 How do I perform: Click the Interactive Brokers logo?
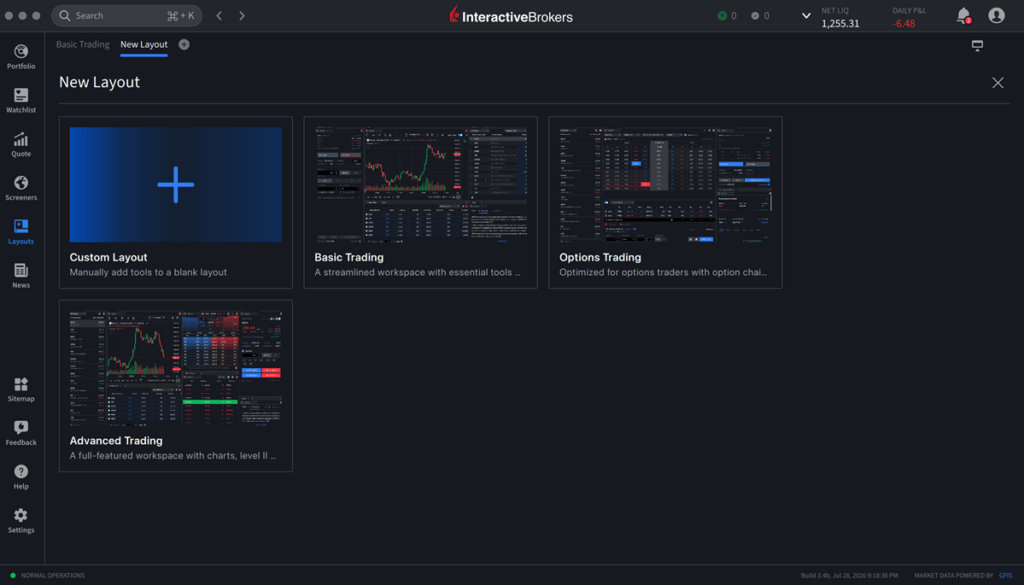pyautogui.click(x=511, y=16)
